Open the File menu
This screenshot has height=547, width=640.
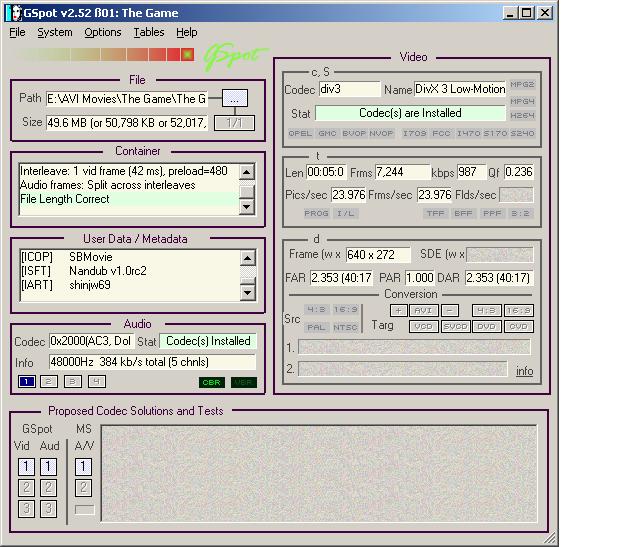pos(17,32)
